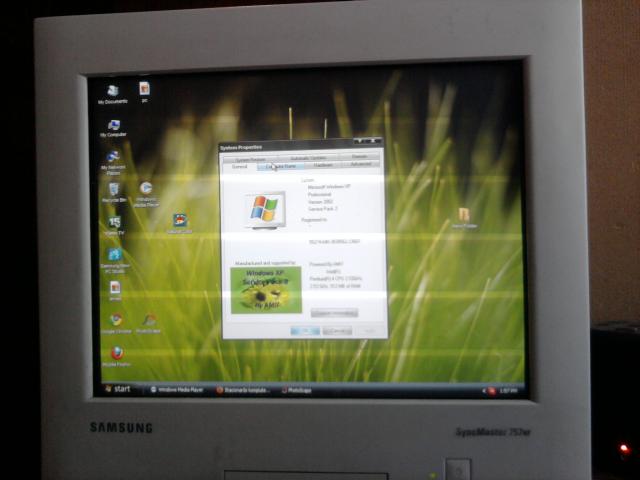Open PhotoScape desktop shortcut

(148, 320)
